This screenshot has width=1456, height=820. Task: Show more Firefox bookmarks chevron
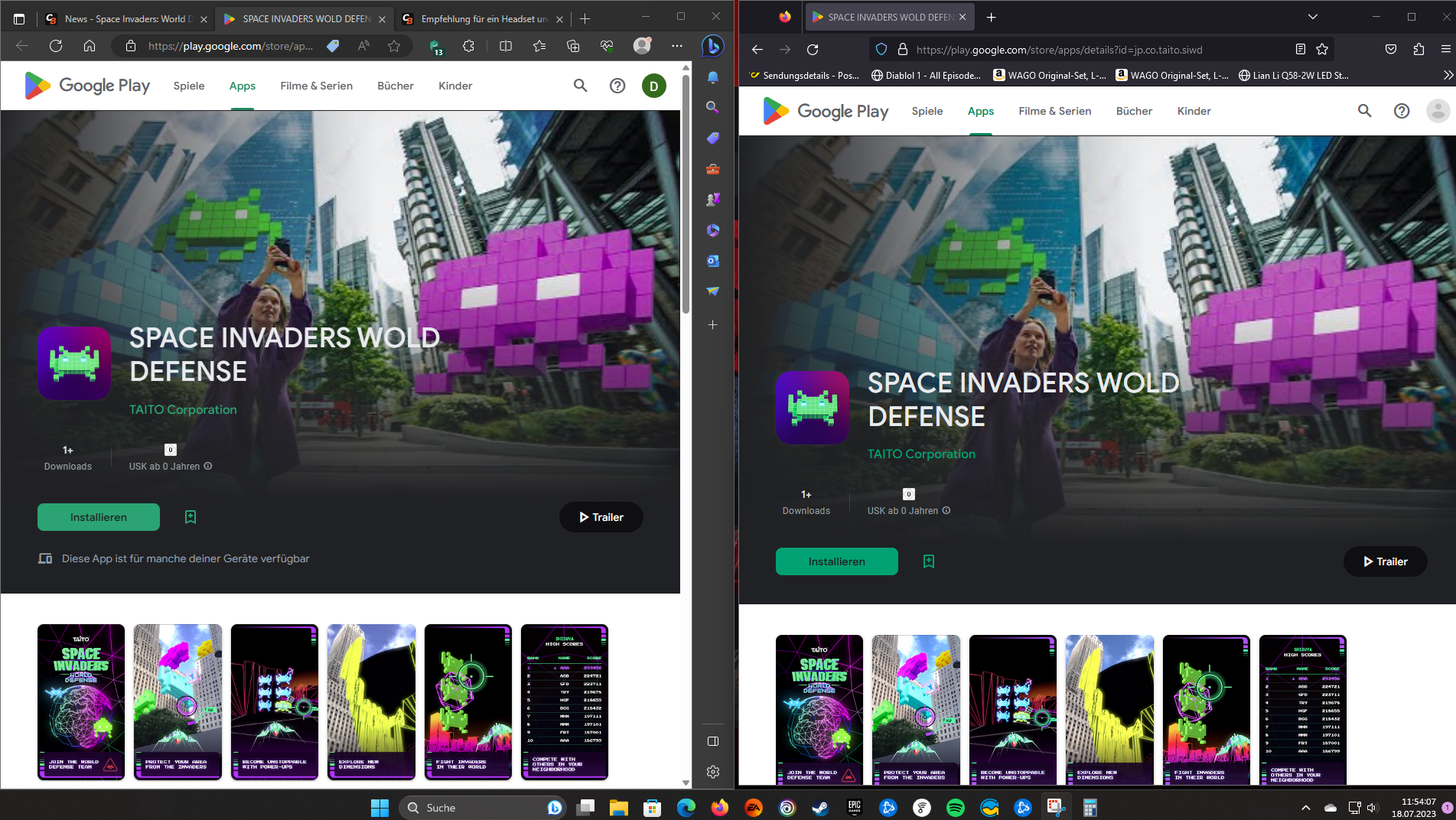coord(1448,75)
